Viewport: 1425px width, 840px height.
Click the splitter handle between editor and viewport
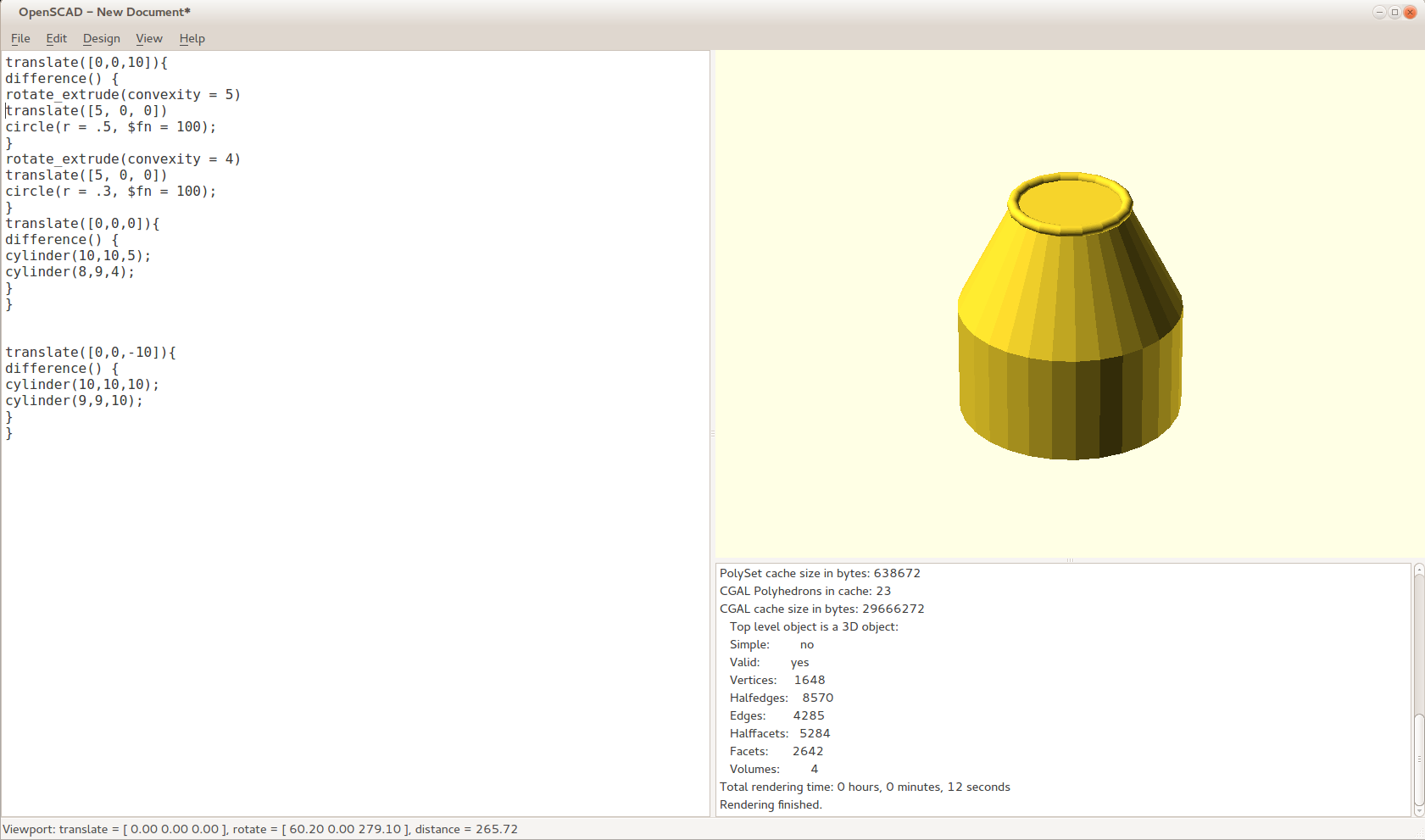[x=712, y=433]
